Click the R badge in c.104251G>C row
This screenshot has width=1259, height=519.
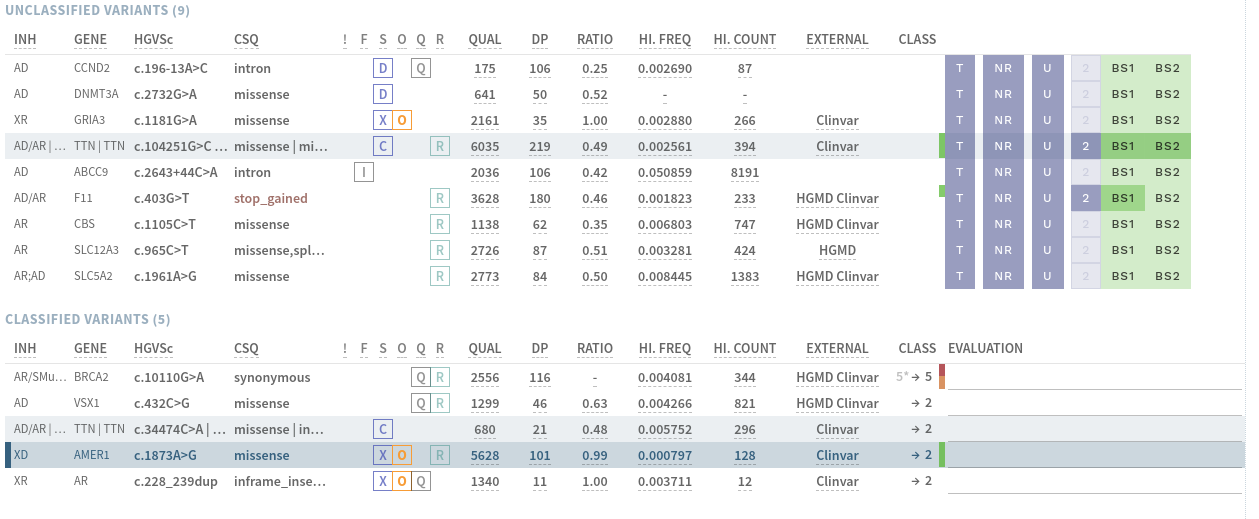coord(440,146)
